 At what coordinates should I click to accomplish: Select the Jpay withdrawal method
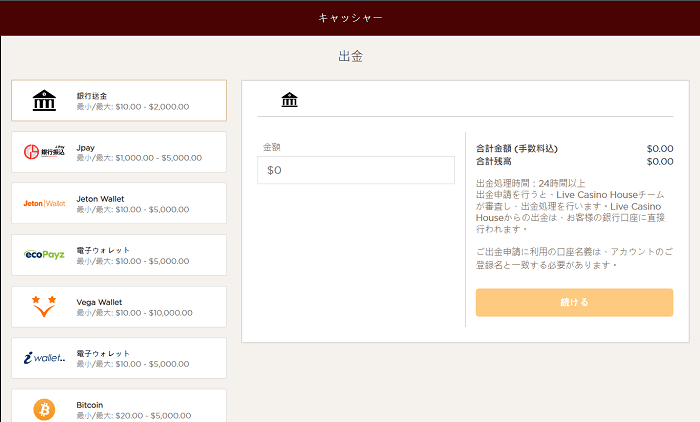point(119,152)
